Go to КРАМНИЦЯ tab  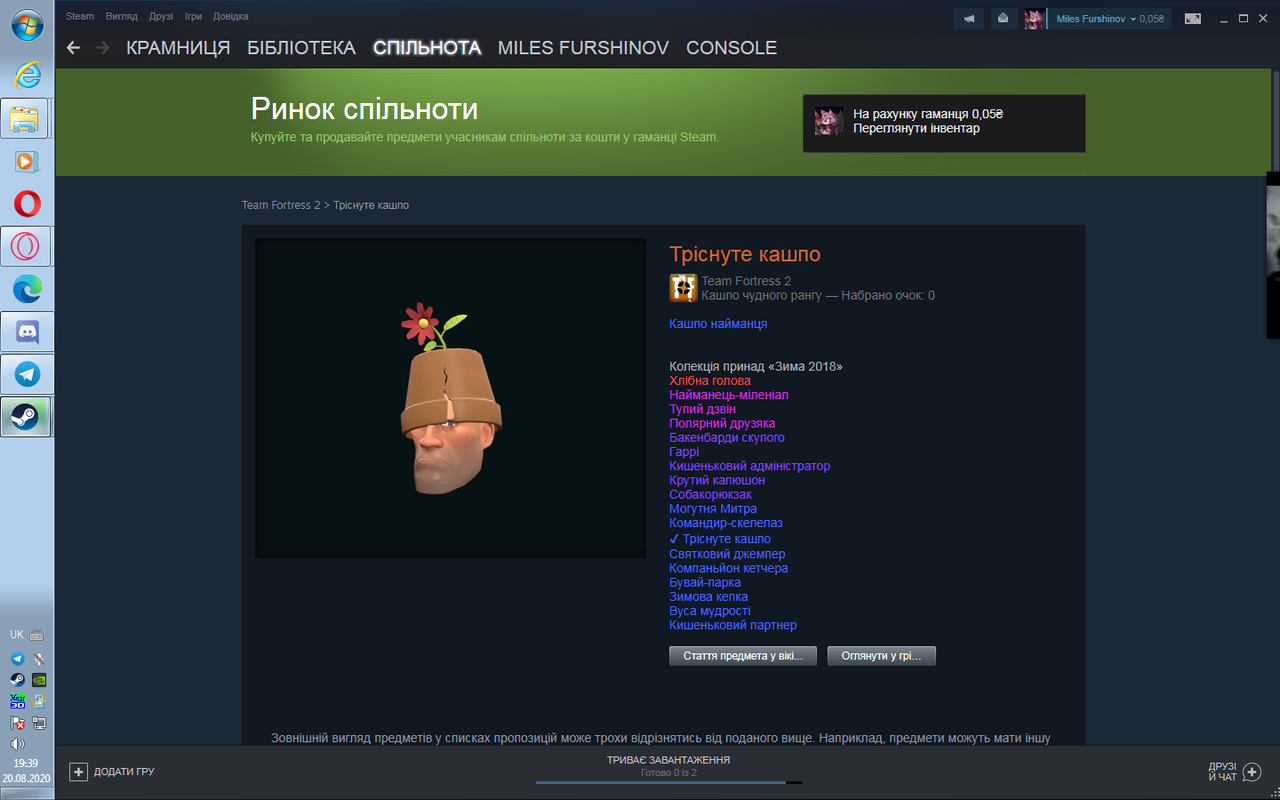click(x=178, y=48)
